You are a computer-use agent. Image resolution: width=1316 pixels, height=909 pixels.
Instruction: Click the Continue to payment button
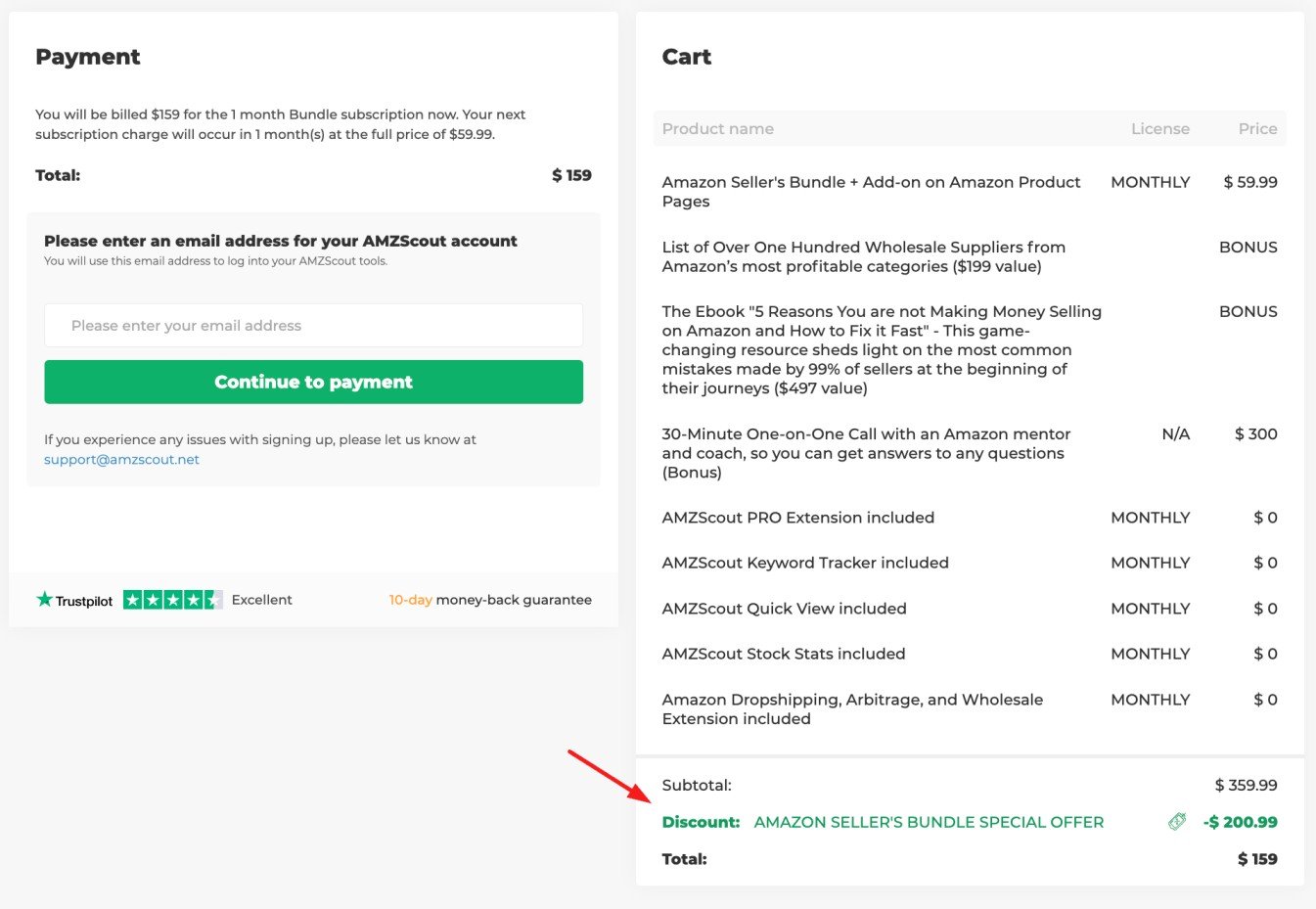click(313, 382)
